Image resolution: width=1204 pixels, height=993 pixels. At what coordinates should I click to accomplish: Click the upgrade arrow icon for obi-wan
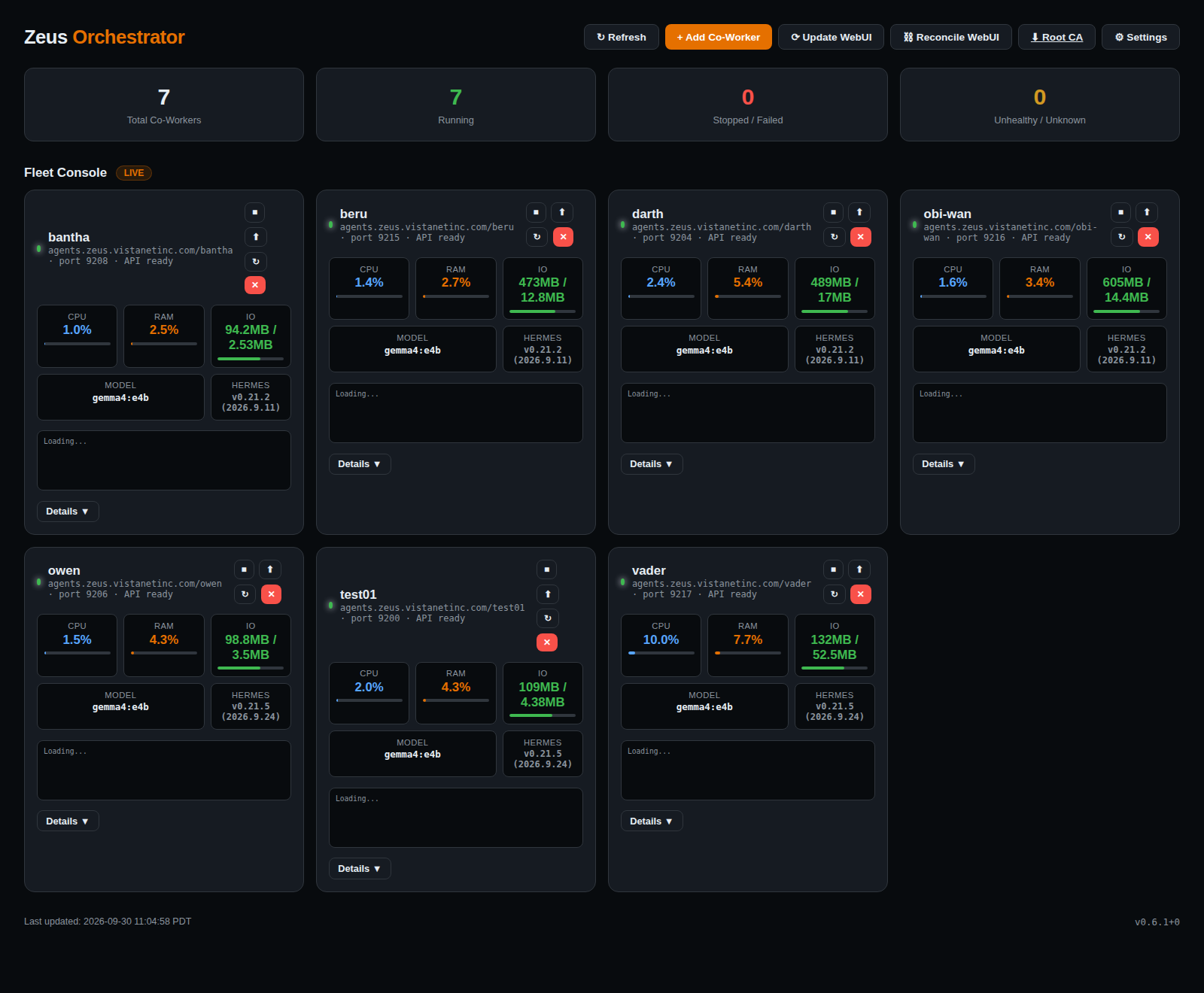click(x=1147, y=212)
